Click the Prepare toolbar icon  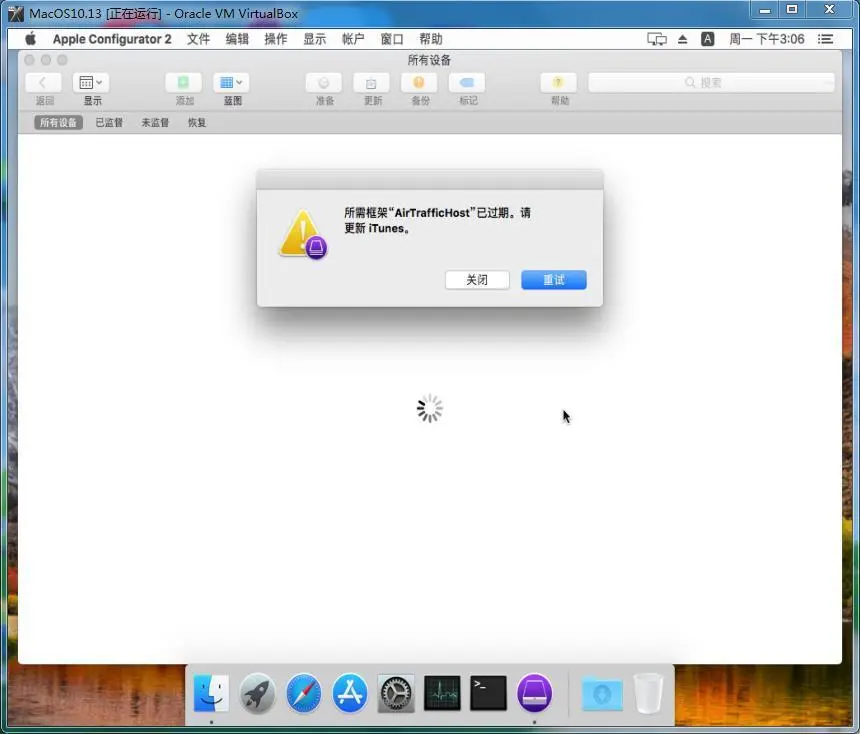point(324,83)
